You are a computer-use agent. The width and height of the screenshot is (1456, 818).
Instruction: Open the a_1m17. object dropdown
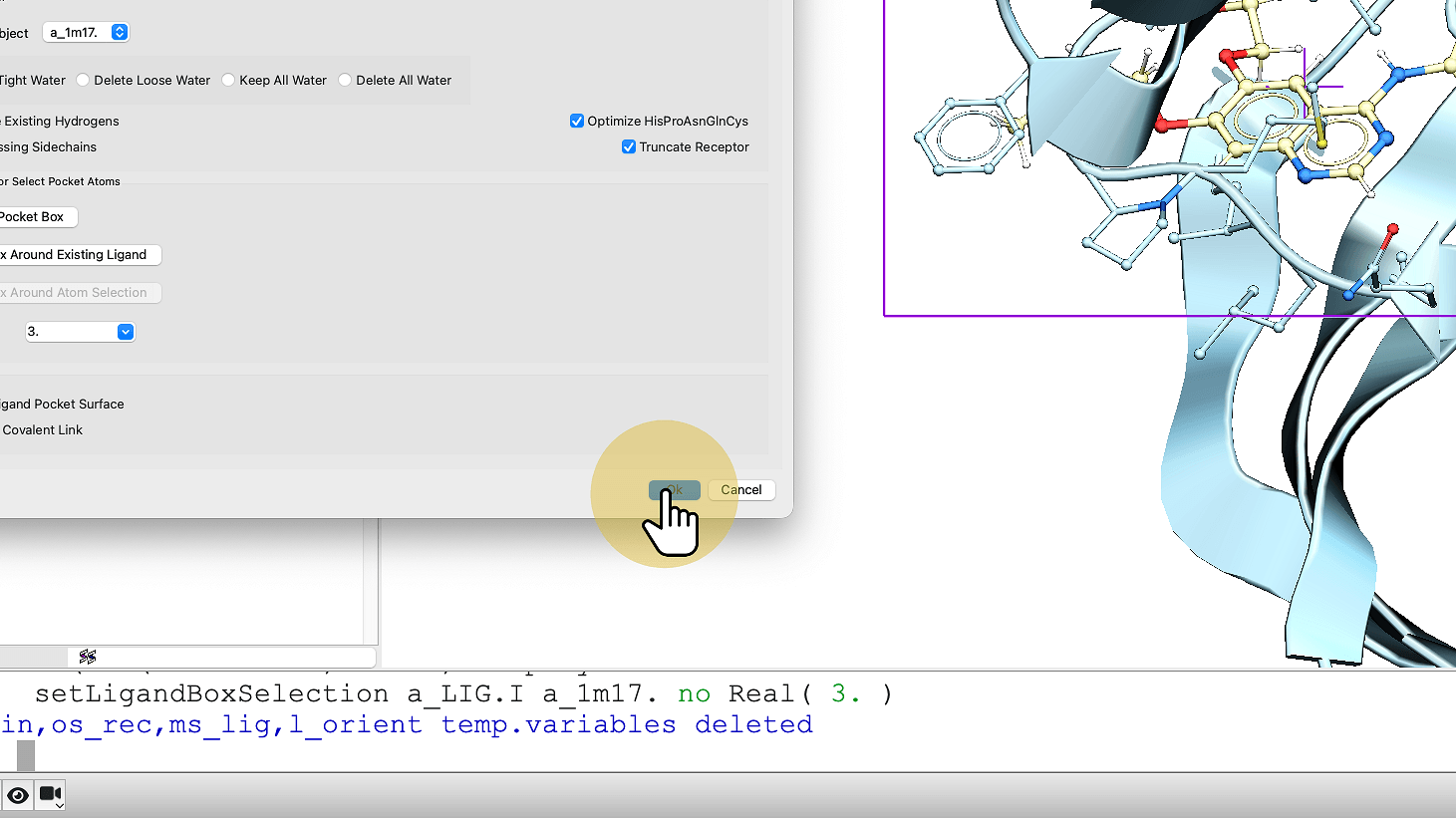[120, 33]
